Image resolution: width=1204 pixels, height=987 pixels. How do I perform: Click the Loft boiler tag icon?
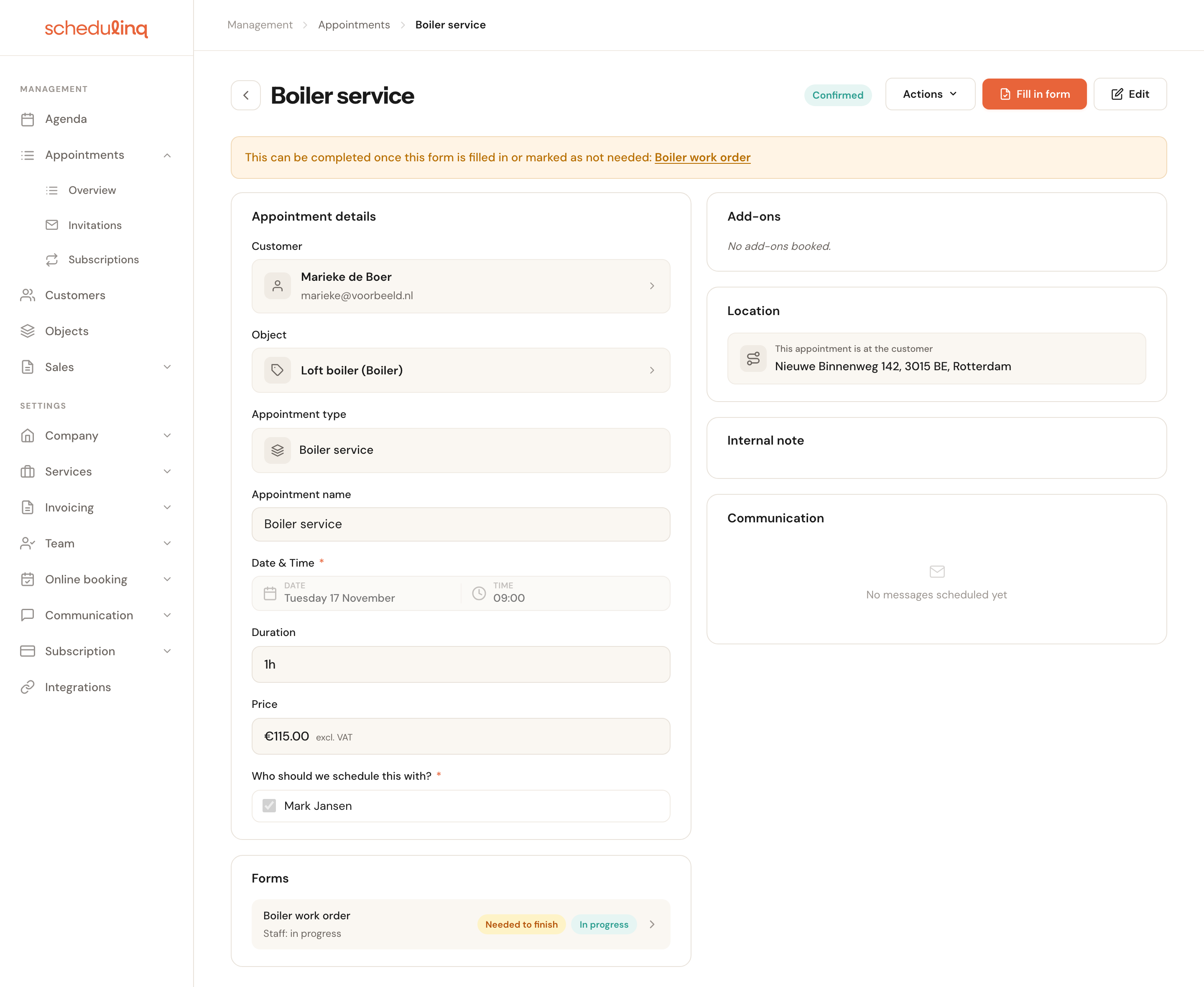[278, 371]
